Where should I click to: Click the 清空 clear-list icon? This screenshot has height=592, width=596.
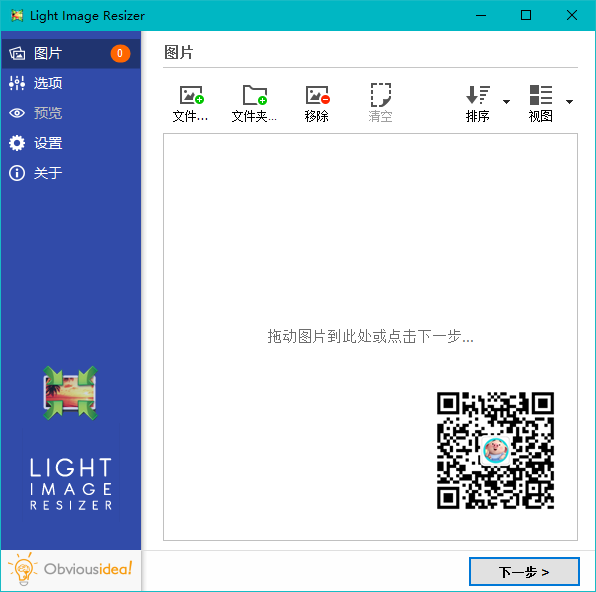(380, 95)
